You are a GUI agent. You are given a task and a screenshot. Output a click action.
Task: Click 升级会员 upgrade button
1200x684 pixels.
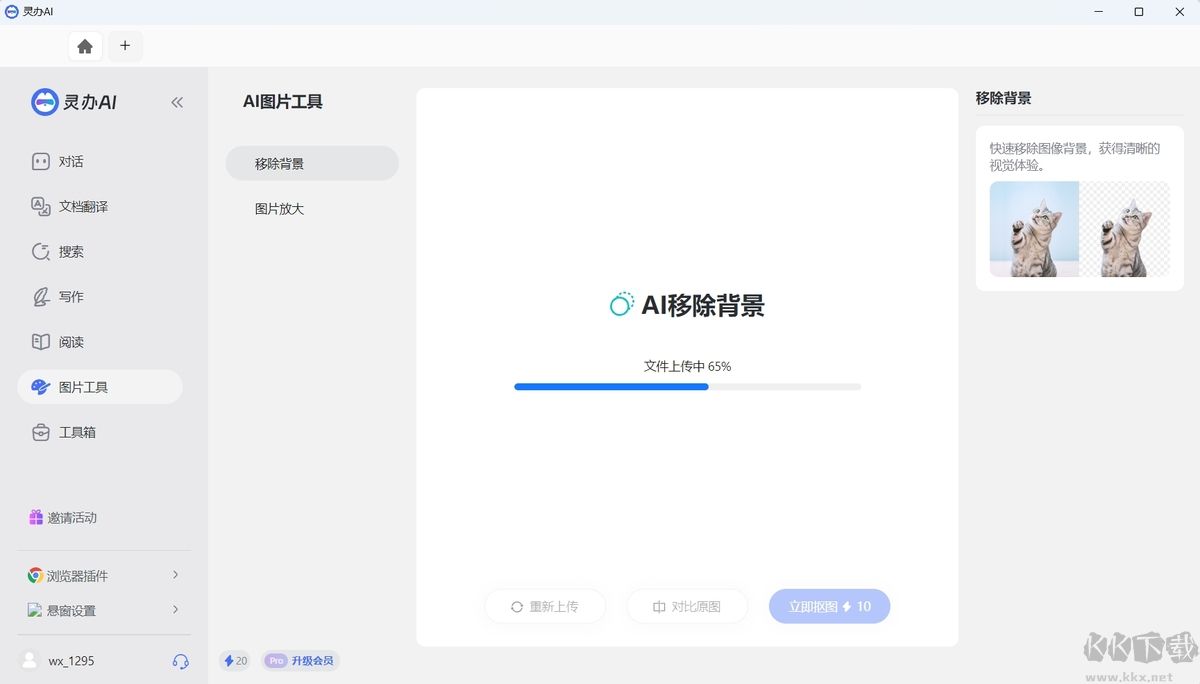pos(314,661)
